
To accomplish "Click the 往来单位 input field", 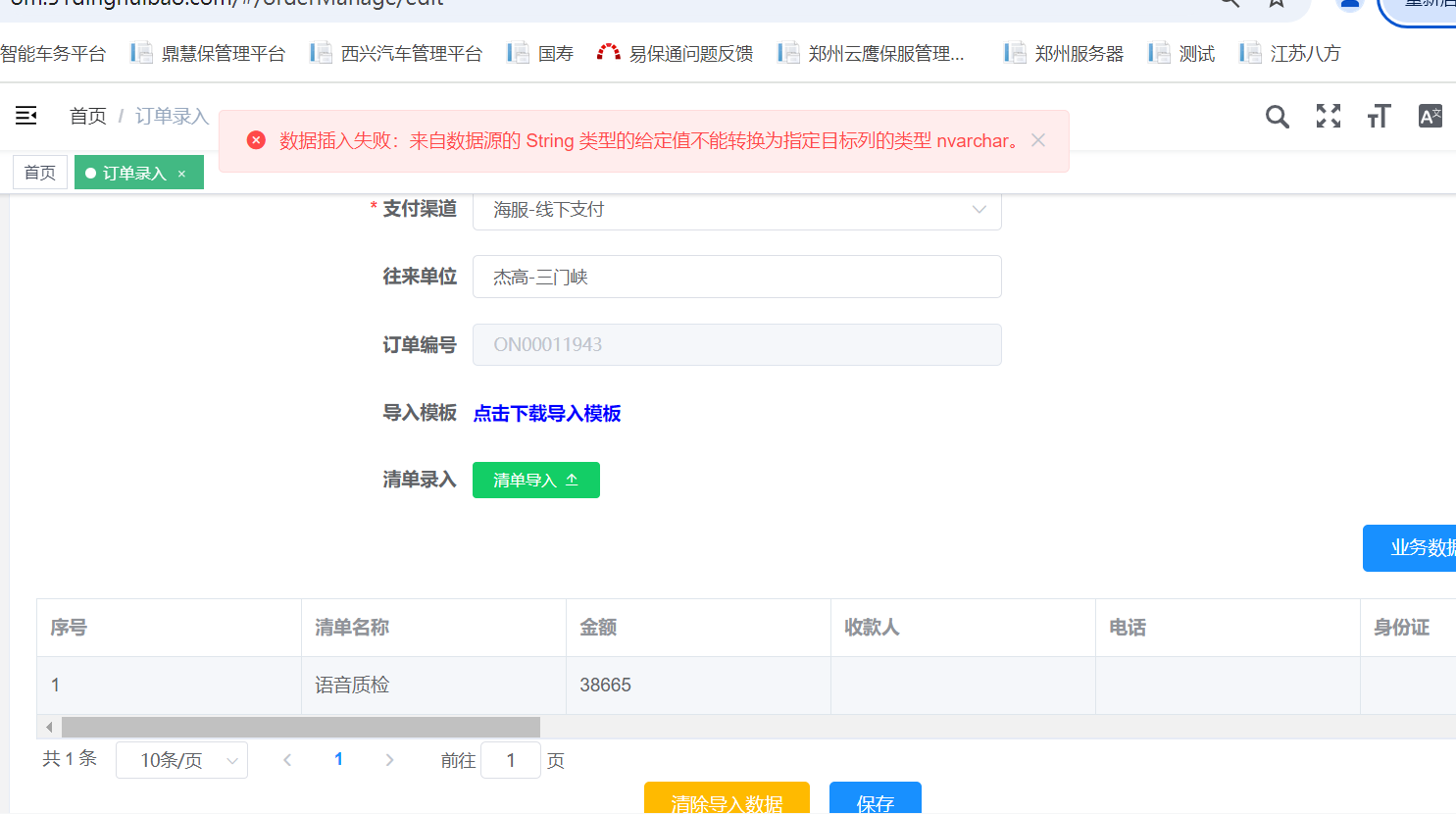I will tap(736, 277).
